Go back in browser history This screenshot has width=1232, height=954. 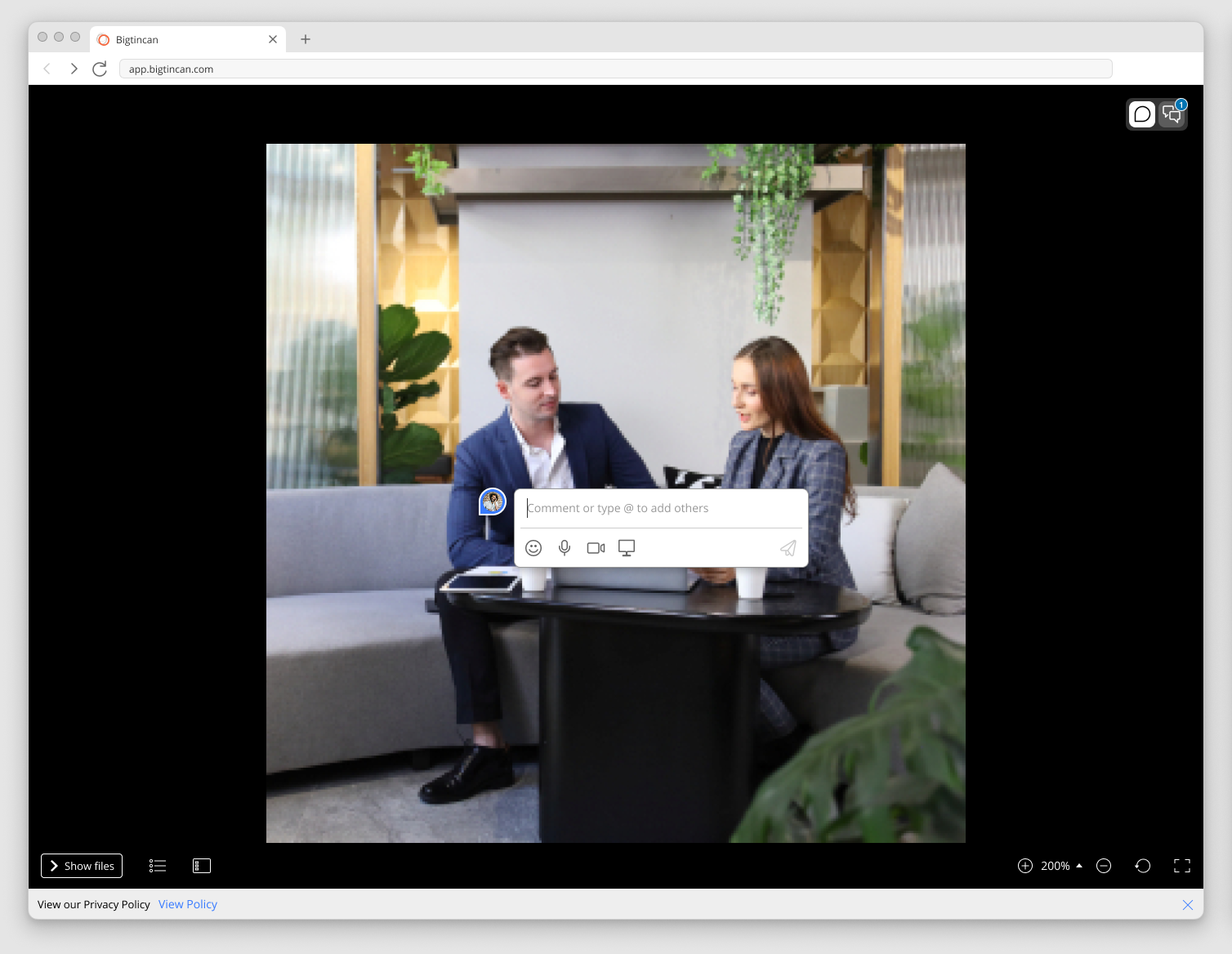47,69
